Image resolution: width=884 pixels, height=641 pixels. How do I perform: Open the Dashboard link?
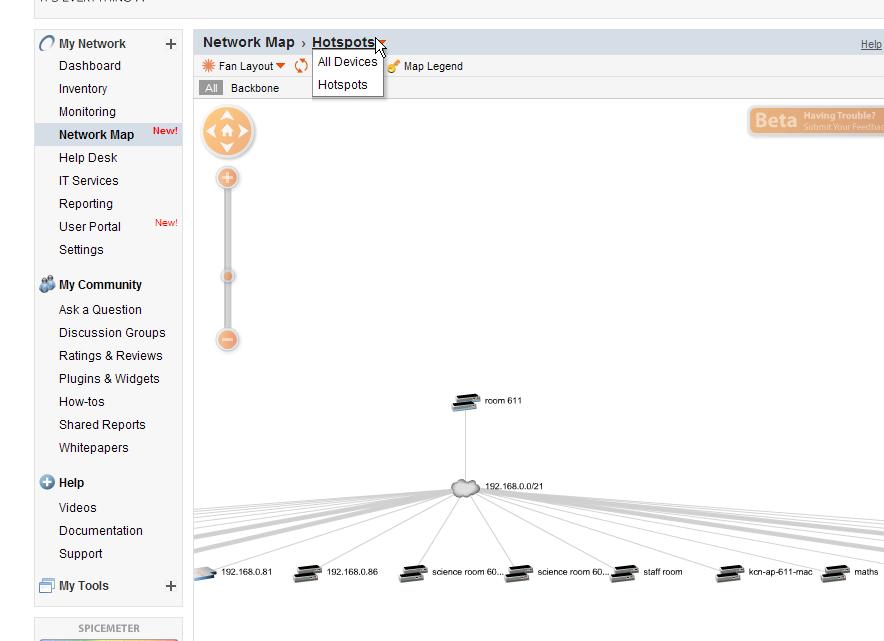(x=87, y=66)
